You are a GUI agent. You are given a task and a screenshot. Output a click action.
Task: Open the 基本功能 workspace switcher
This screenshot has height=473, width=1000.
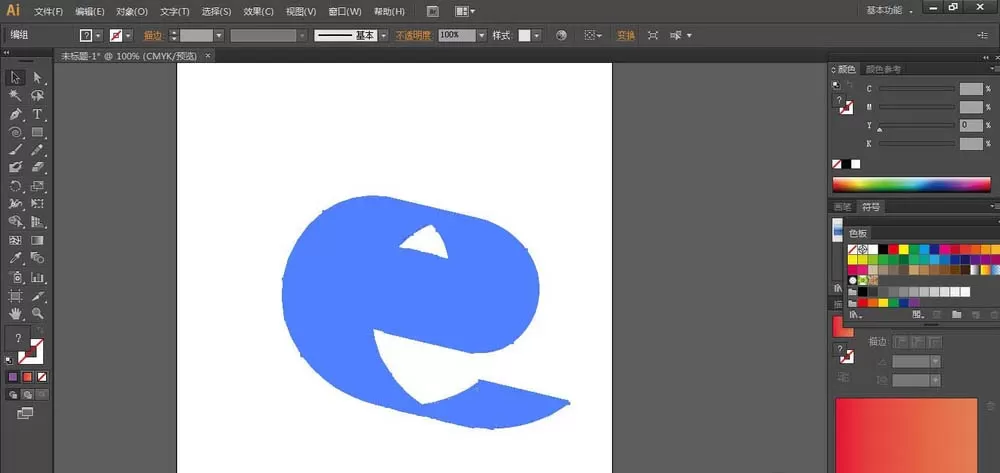click(x=890, y=11)
